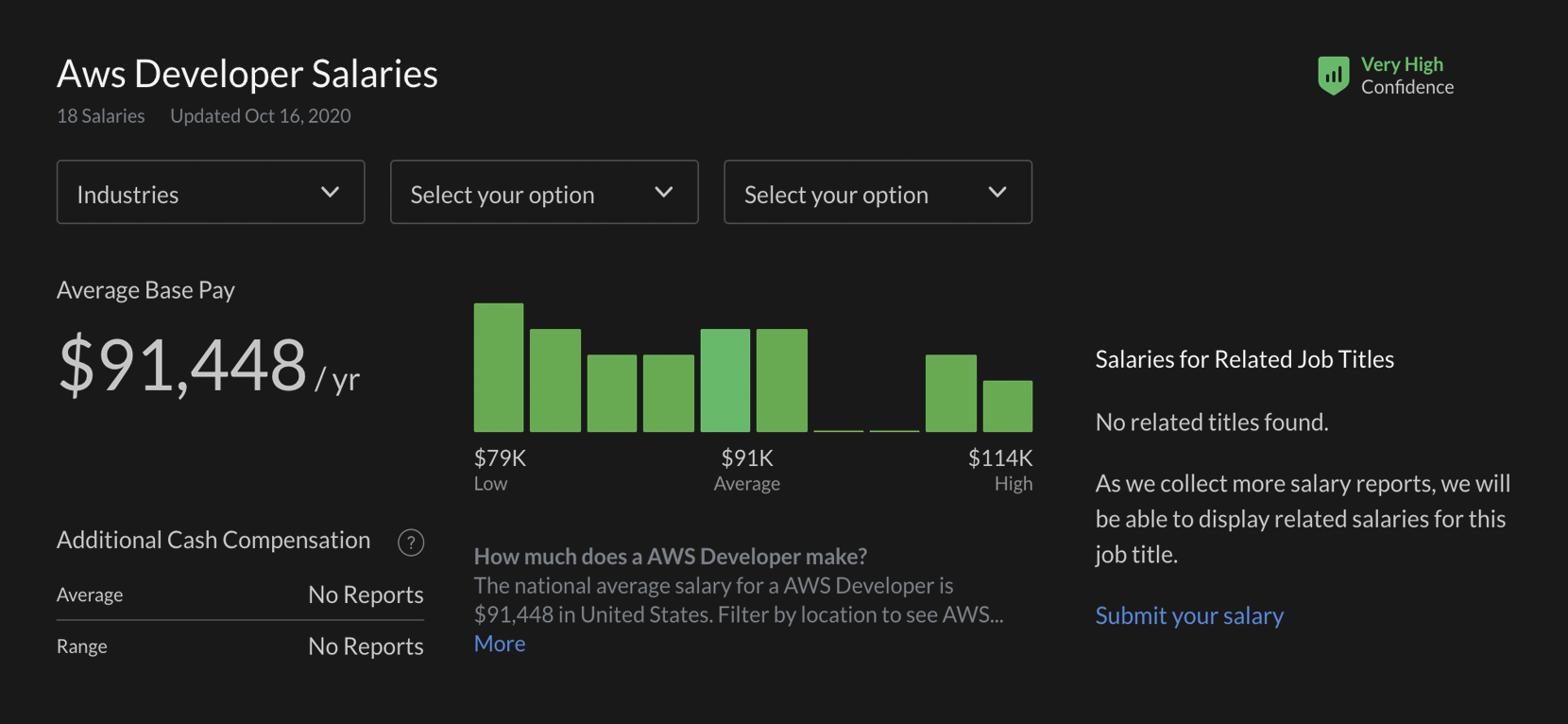Click the $114K High label

tap(1000, 470)
